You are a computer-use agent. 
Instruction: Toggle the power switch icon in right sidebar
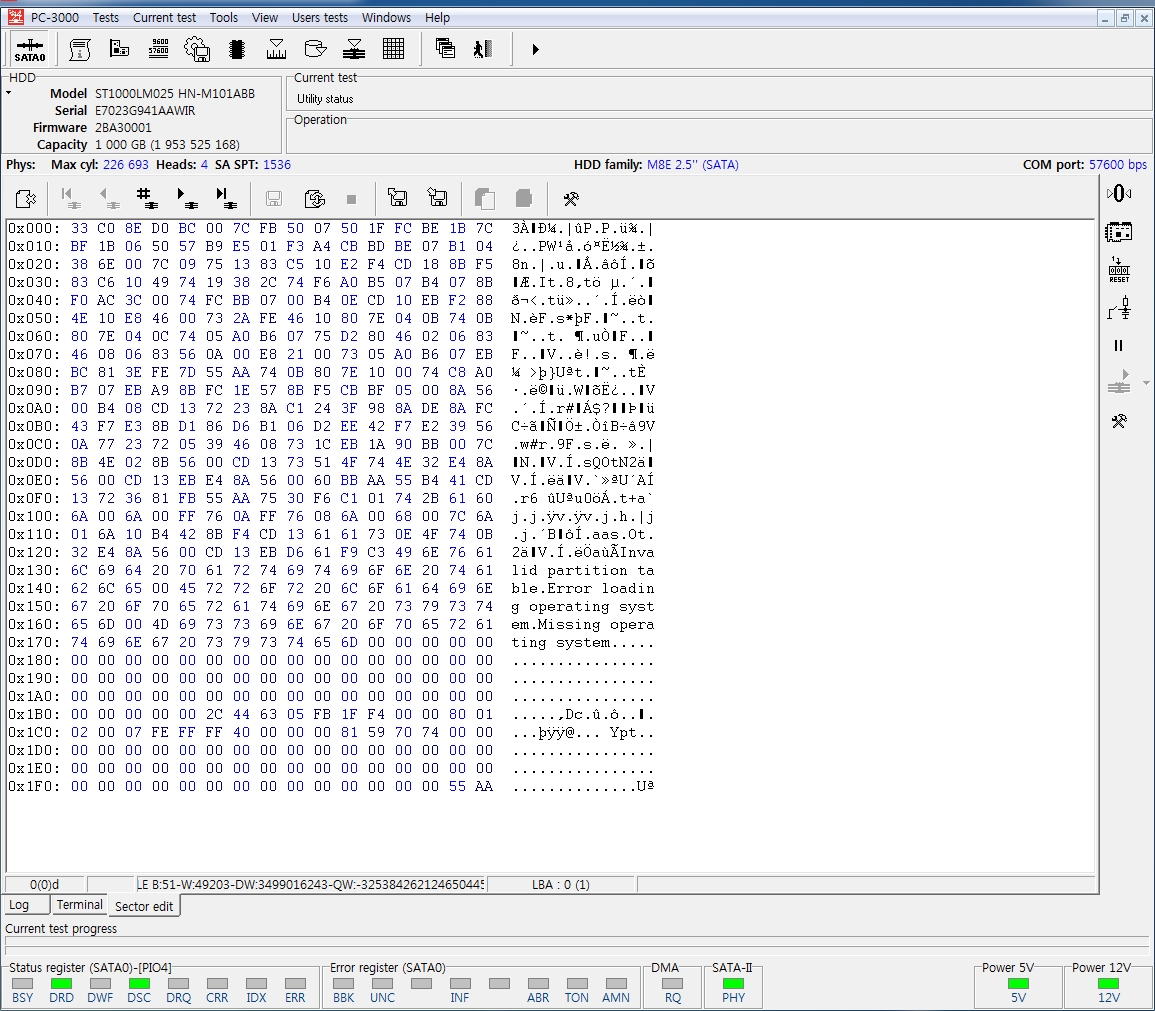1119,309
